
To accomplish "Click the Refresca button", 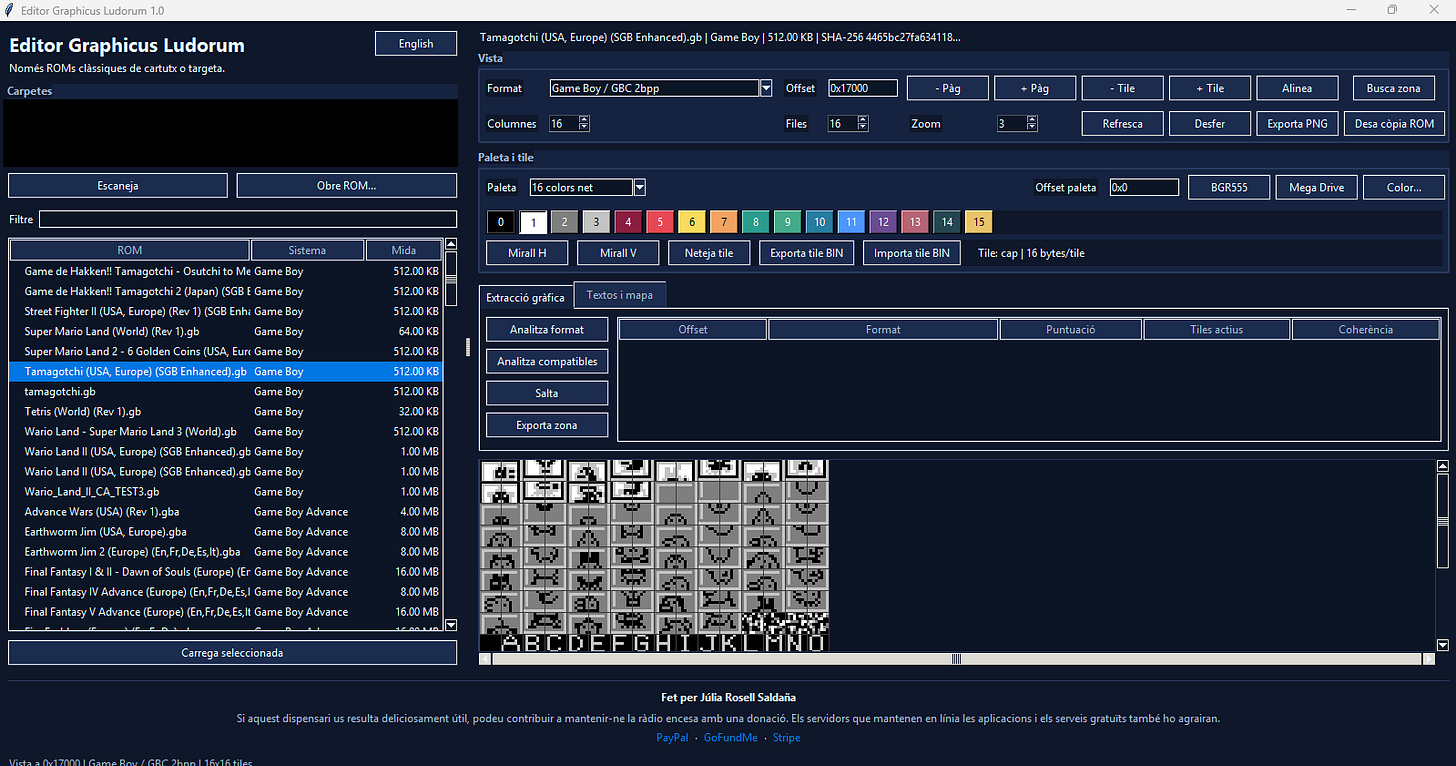I will coord(1123,124).
